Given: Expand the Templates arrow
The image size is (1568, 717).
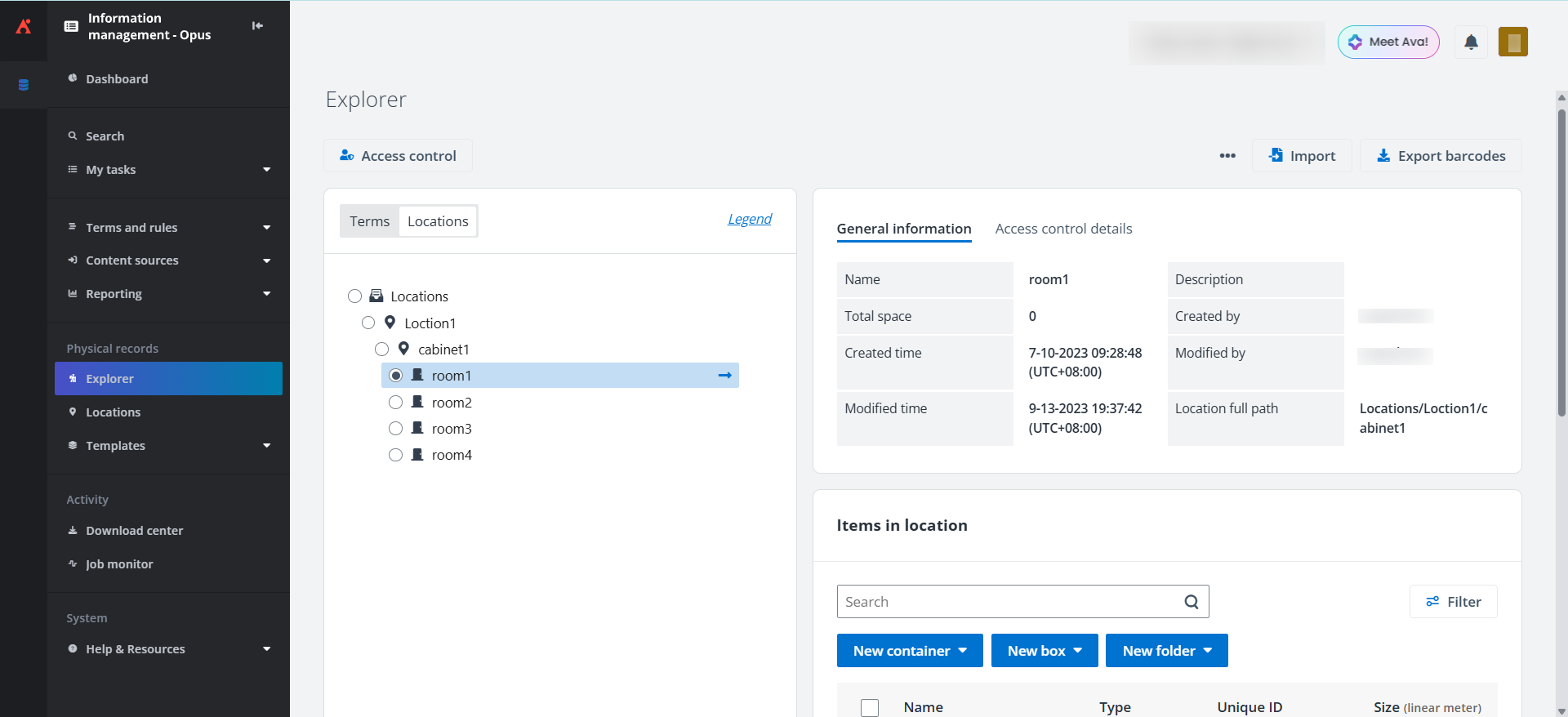Looking at the screenshot, I should pos(266,445).
